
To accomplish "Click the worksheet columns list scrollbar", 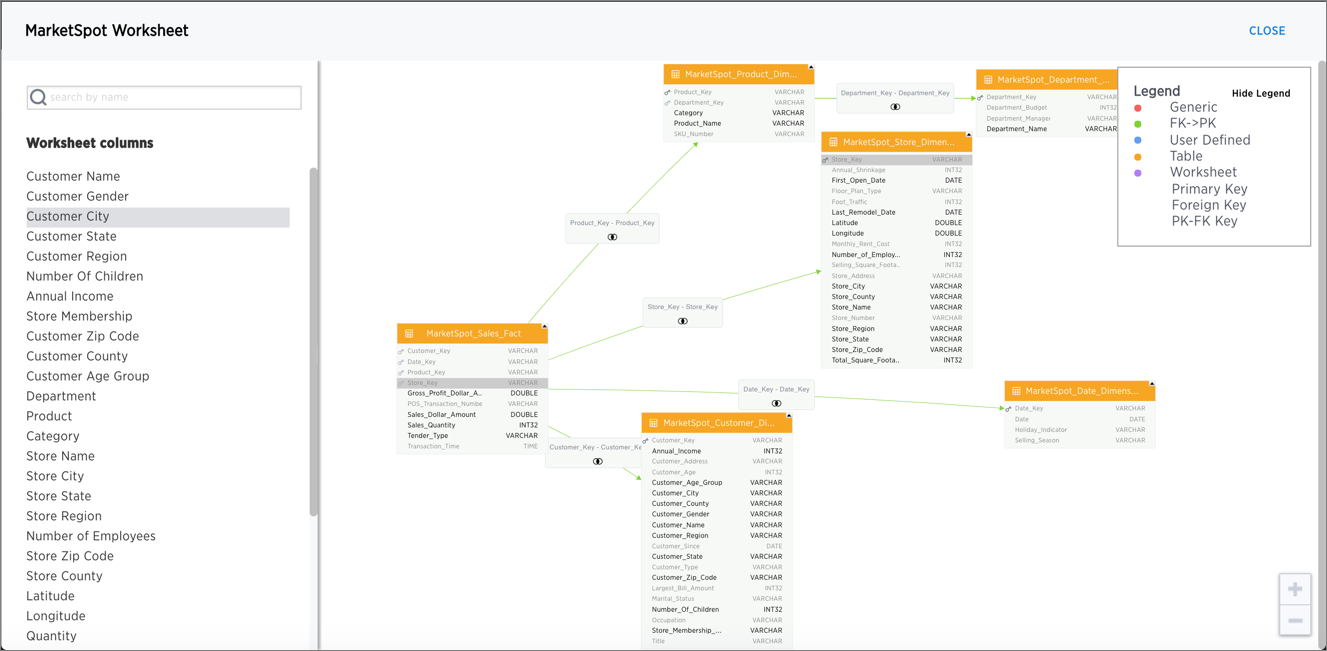I will point(314,340).
